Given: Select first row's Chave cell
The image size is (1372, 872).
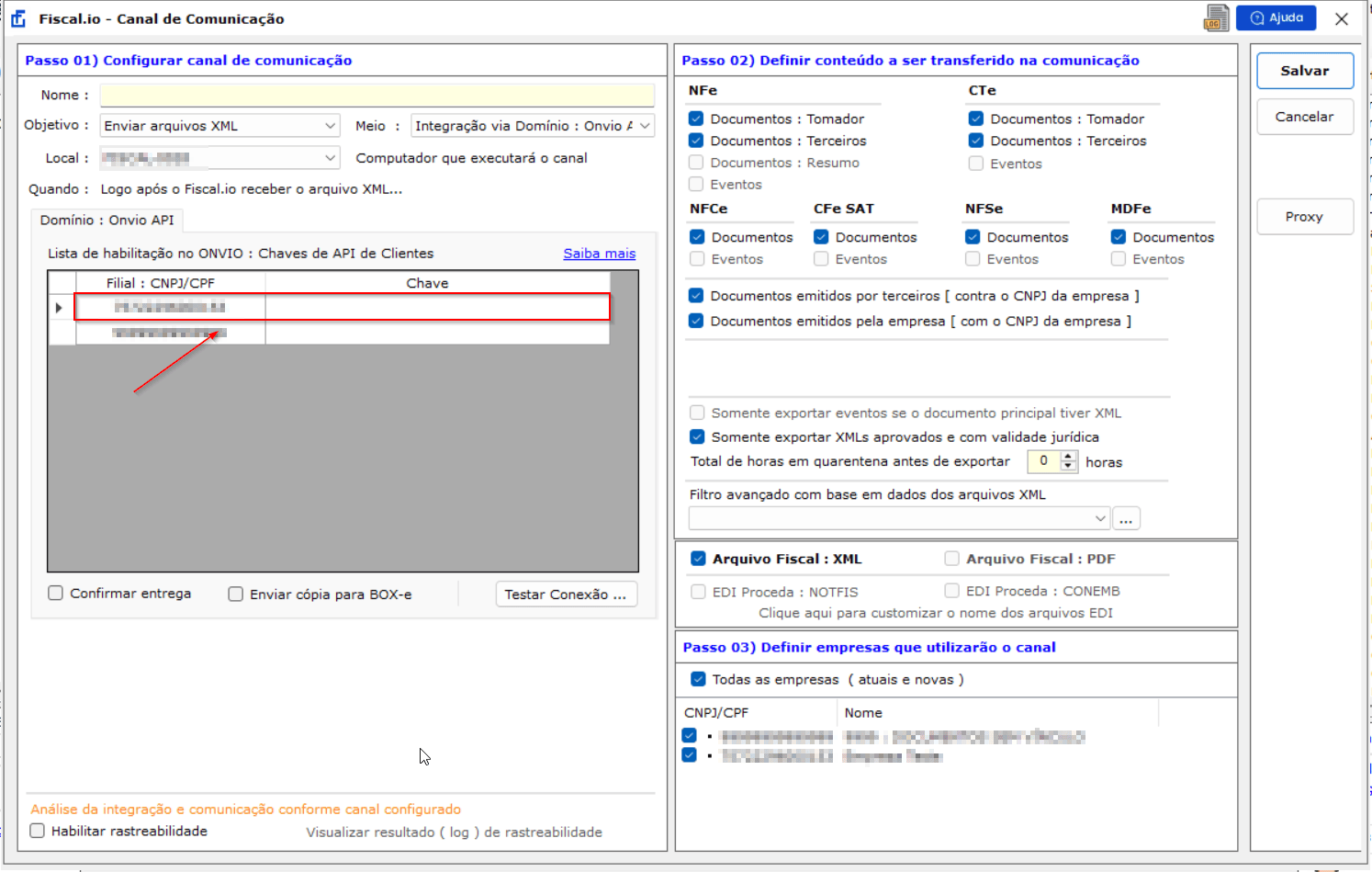Looking at the screenshot, I should (438, 307).
